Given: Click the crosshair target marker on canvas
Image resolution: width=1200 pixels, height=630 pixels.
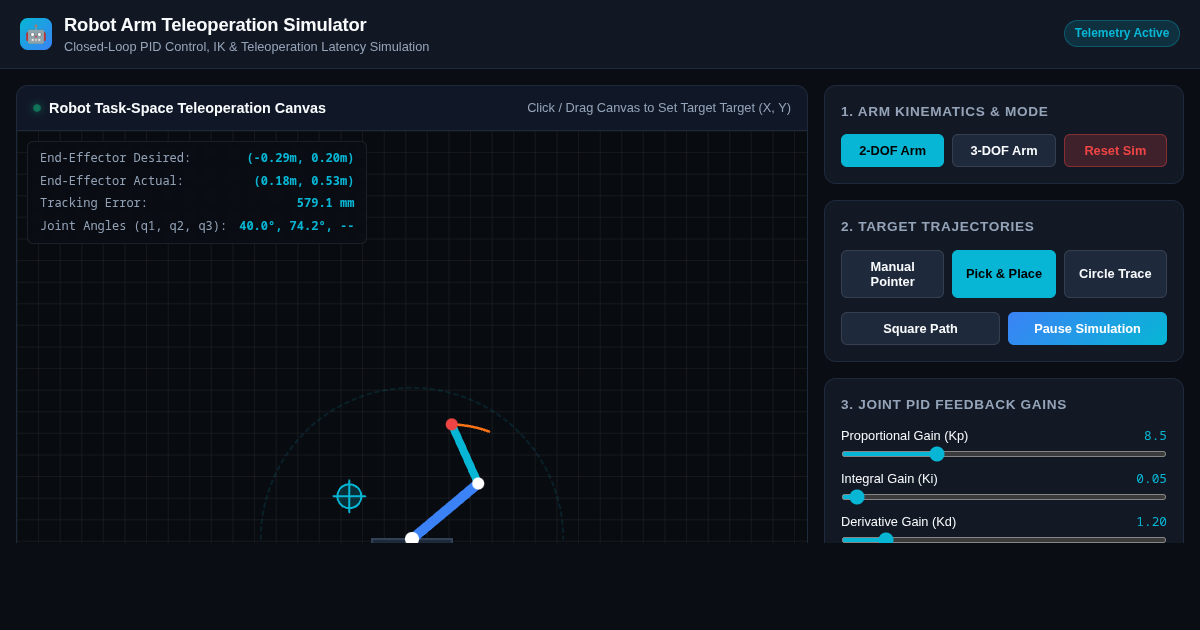Looking at the screenshot, I should tap(349, 496).
